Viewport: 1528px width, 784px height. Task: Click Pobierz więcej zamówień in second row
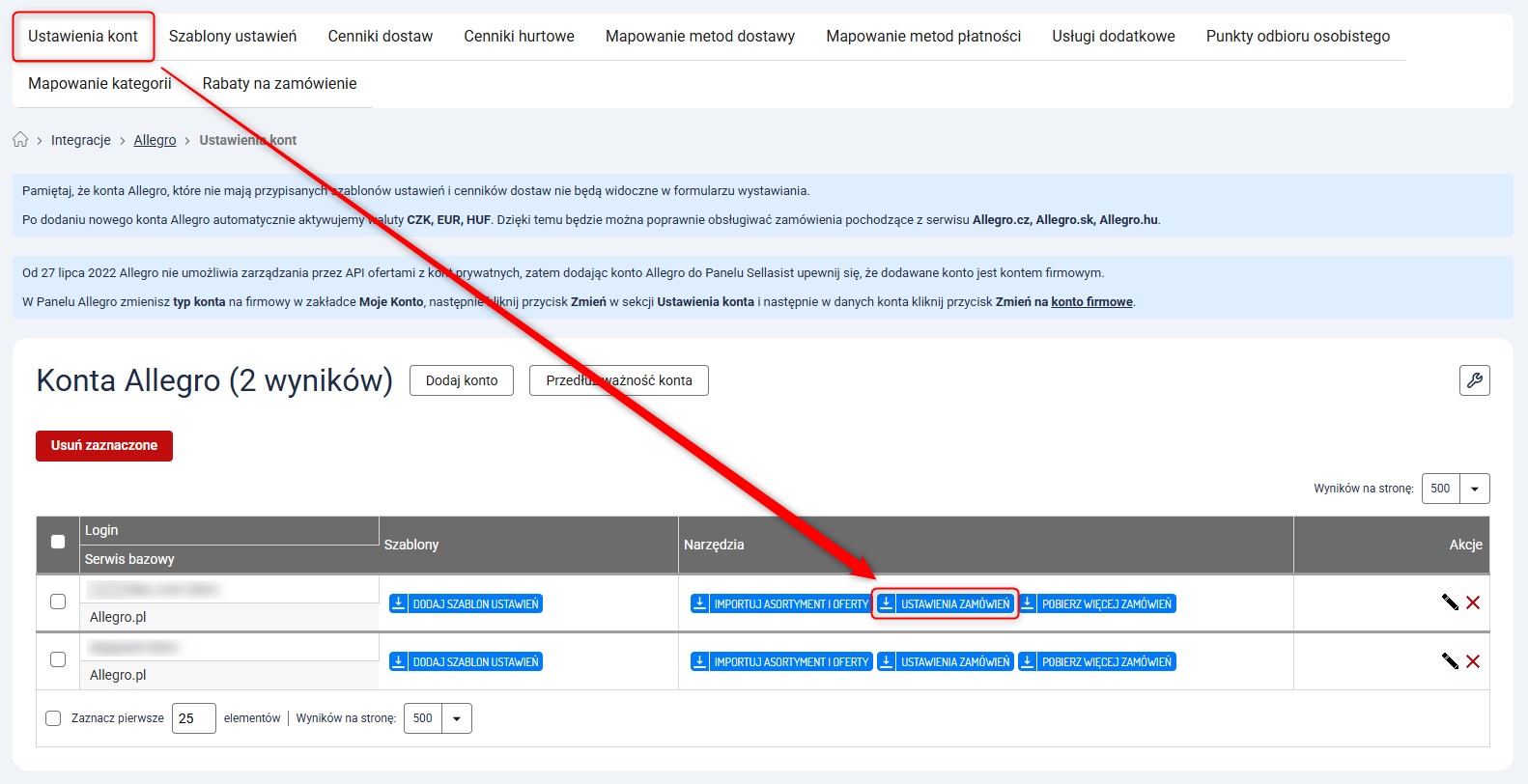pyautogui.click(x=1097, y=662)
